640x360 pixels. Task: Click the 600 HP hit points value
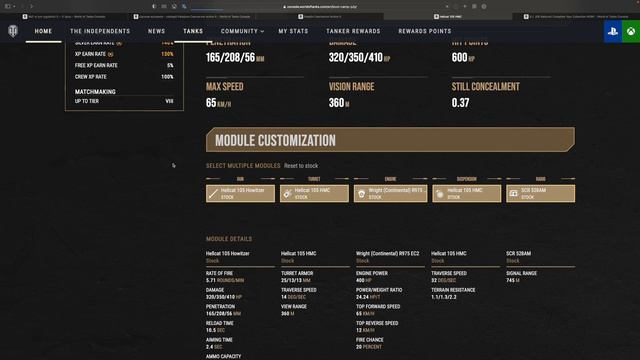(x=463, y=58)
